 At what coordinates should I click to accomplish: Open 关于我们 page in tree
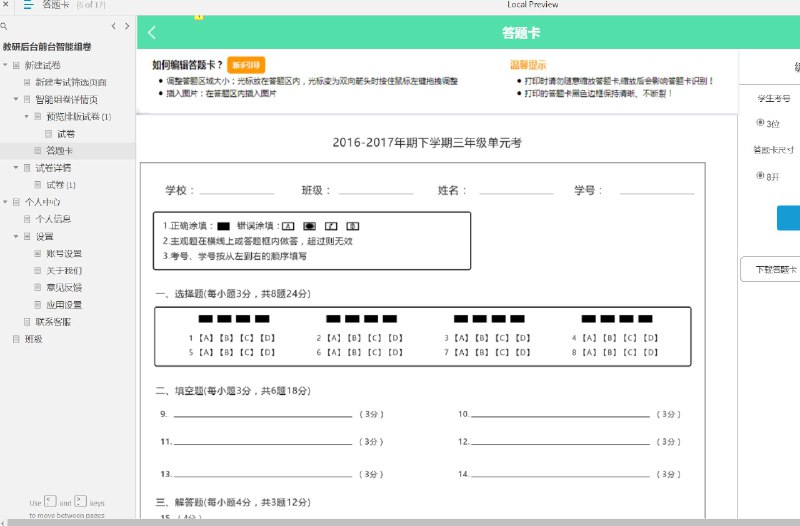pos(64,270)
